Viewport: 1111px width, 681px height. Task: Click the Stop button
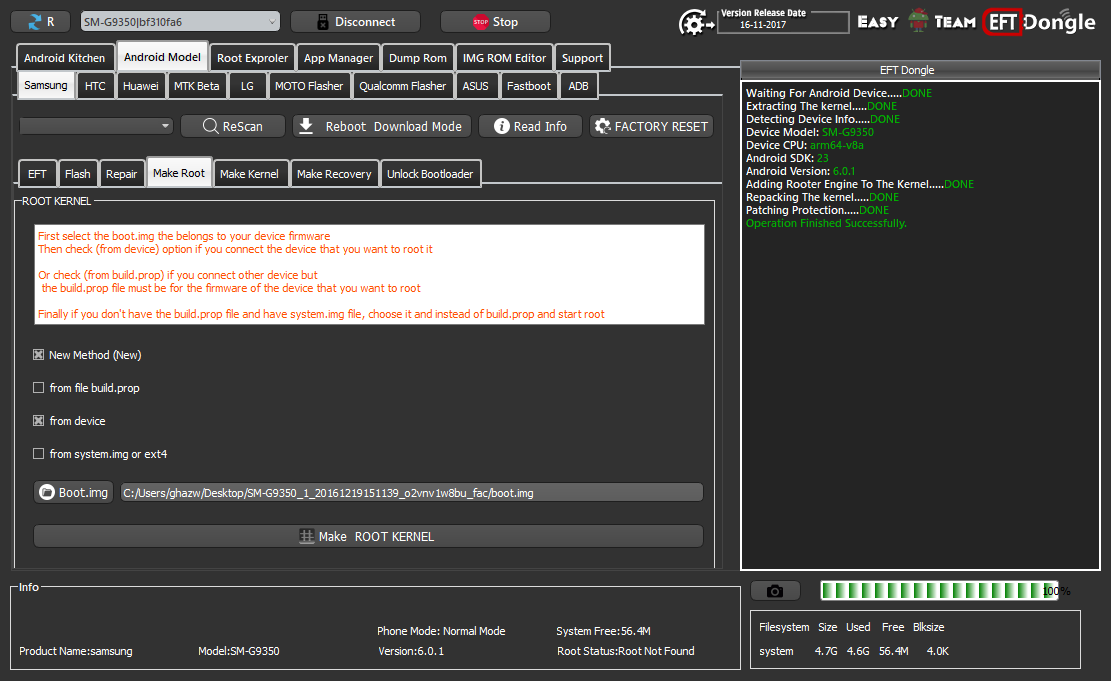pyautogui.click(x=495, y=22)
